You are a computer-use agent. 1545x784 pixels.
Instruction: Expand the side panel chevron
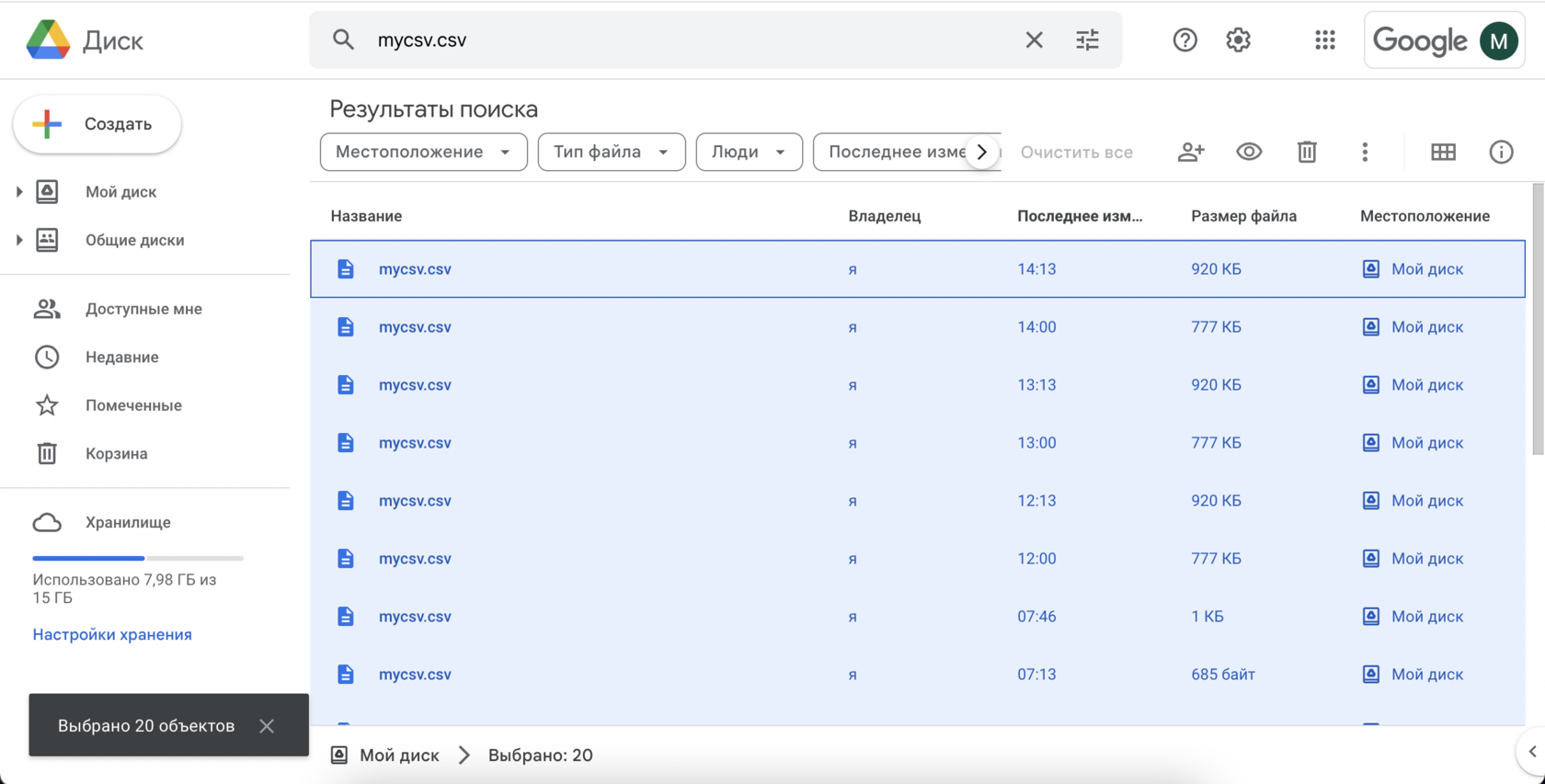point(1532,751)
